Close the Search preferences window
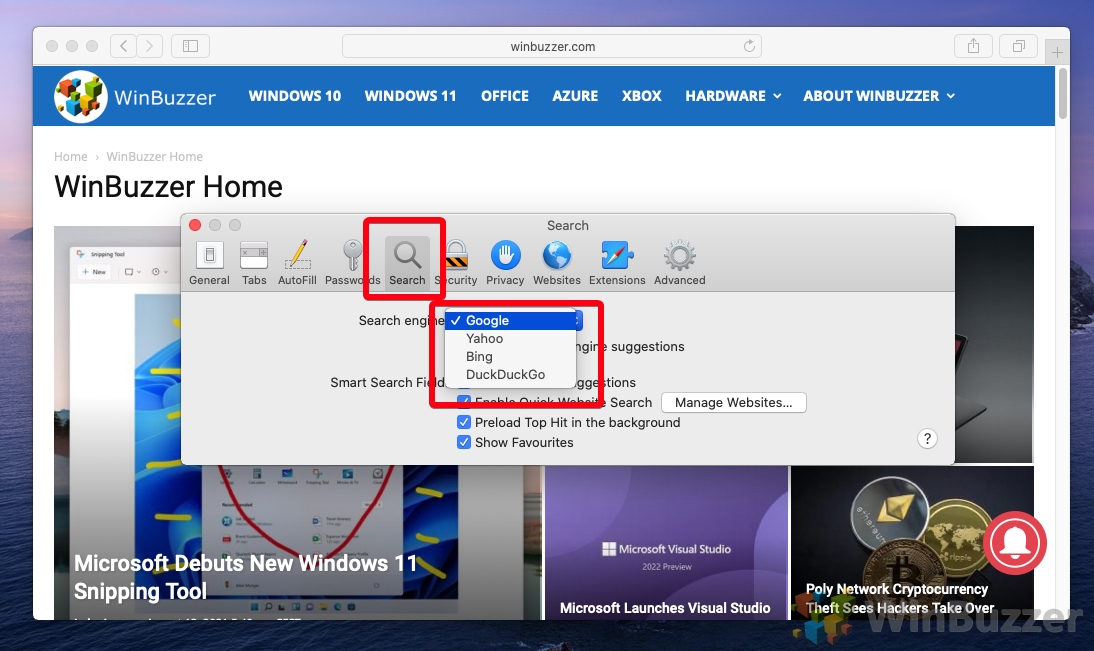1094x651 pixels. click(195, 225)
